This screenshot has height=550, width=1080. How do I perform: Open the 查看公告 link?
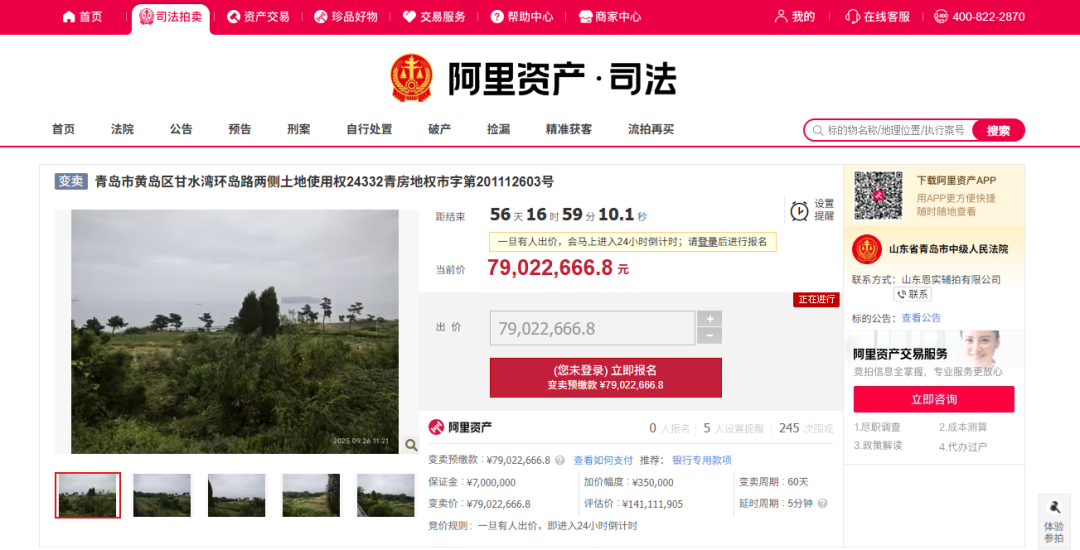pos(921,318)
